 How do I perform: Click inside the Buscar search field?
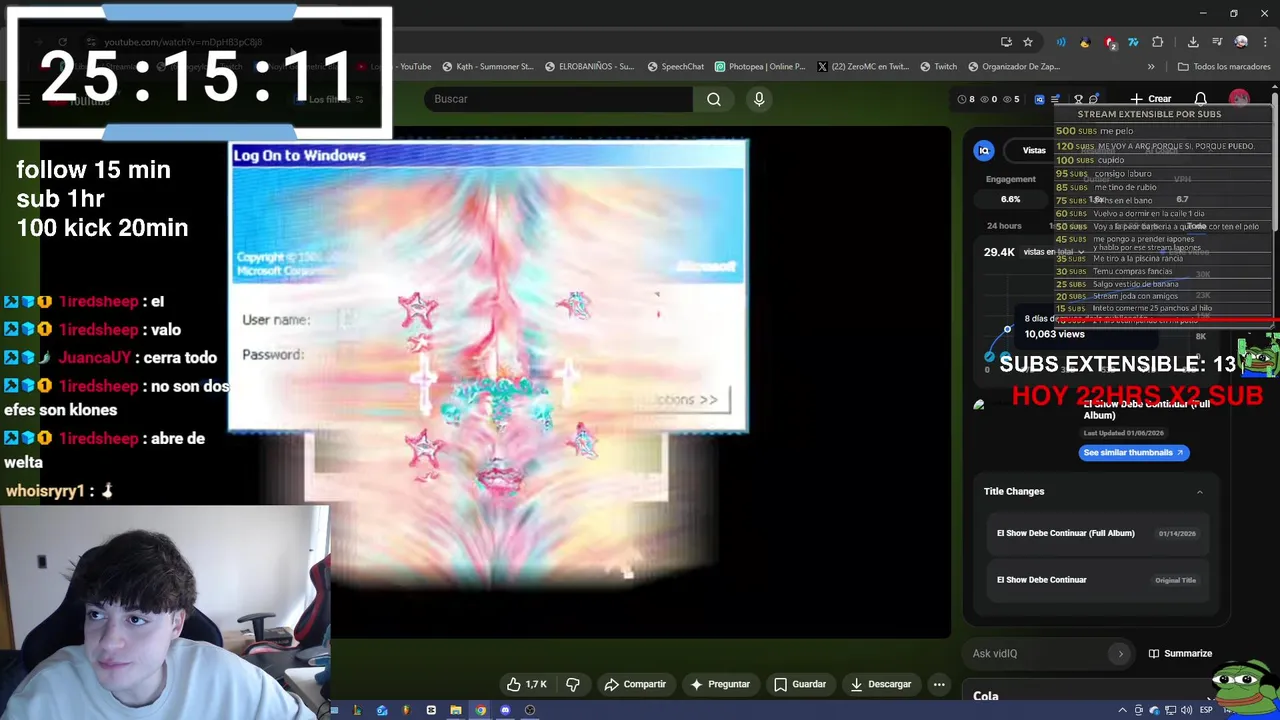[559, 99]
